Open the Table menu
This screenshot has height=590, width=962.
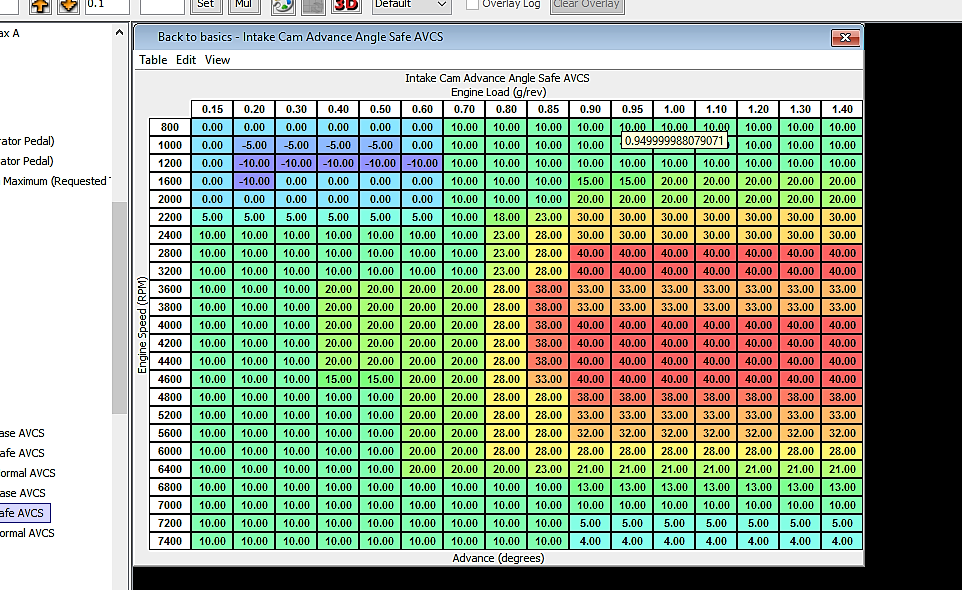pyautogui.click(x=153, y=60)
